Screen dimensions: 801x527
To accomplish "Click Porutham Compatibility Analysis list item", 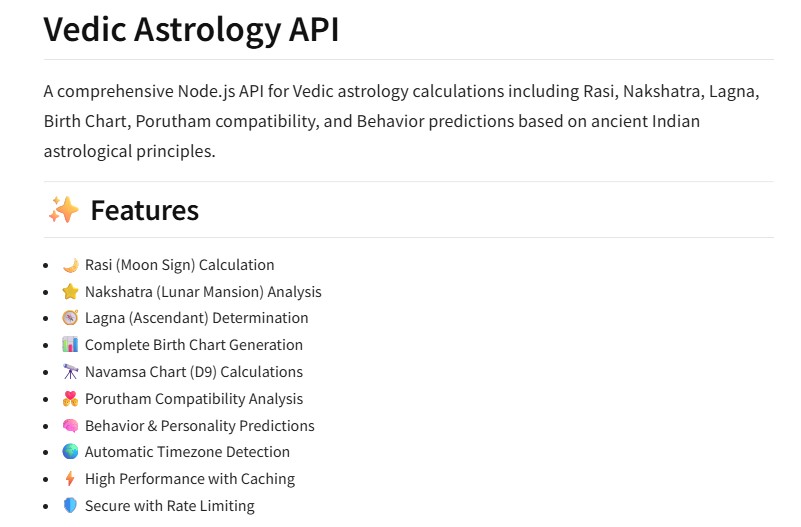I will pyautogui.click(x=193, y=399).
